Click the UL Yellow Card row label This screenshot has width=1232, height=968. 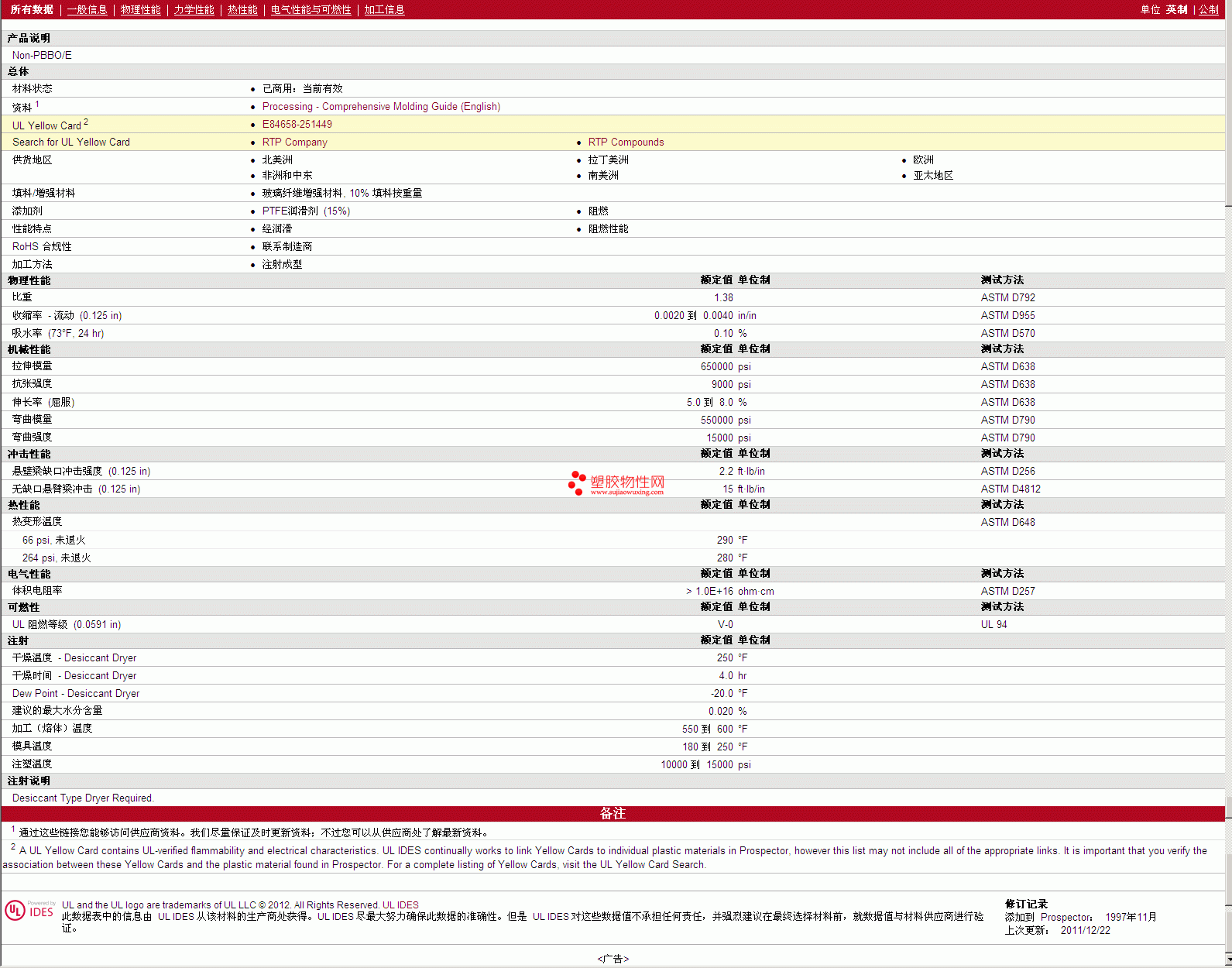pyautogui.click(x=46, y=125)
